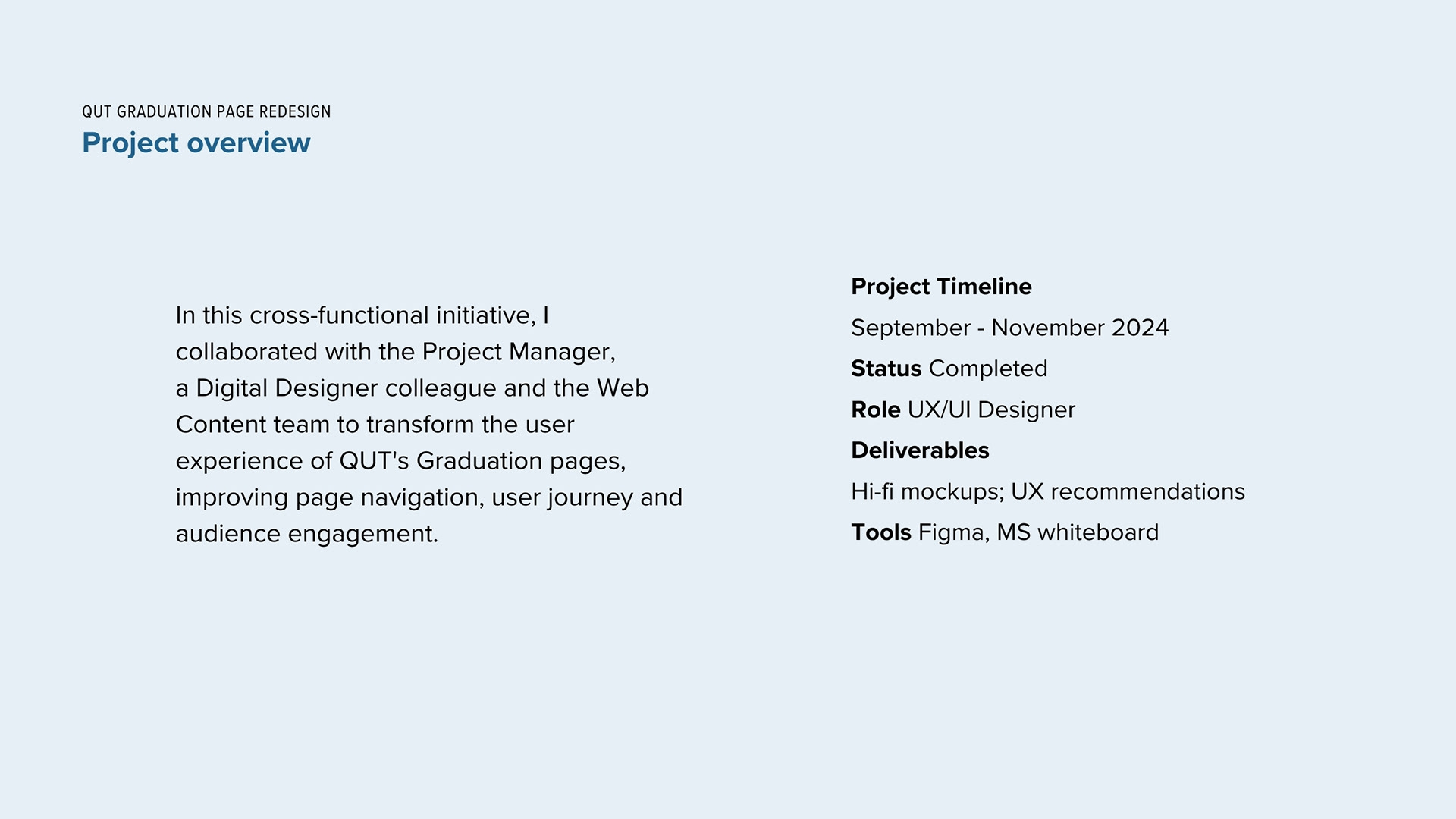1456x819 pixels.
Task: Click 'Content team to transform the user' line
Action: (375, 425)
